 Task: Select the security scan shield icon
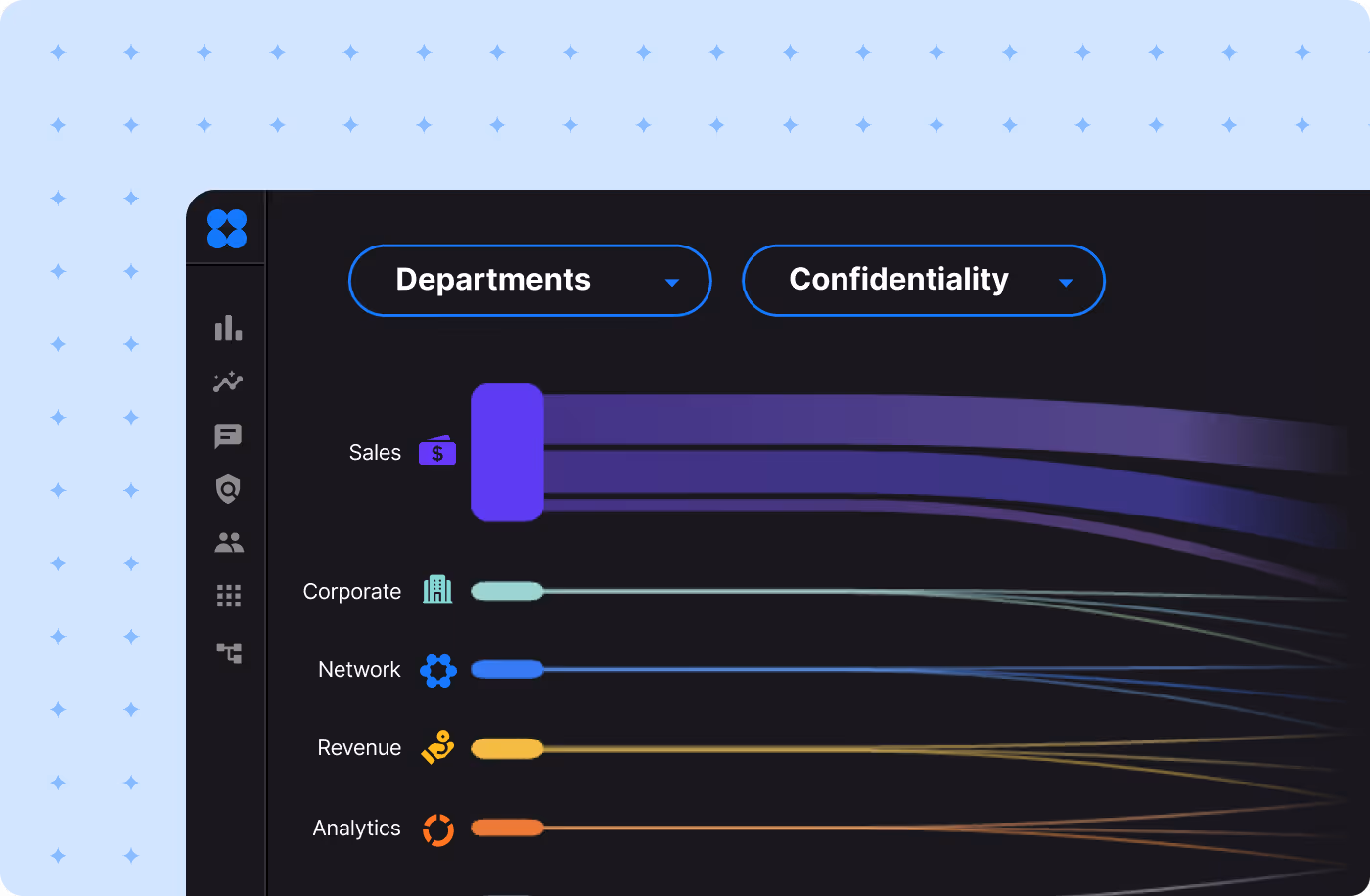pyautogui.click(x=227, y=489)
